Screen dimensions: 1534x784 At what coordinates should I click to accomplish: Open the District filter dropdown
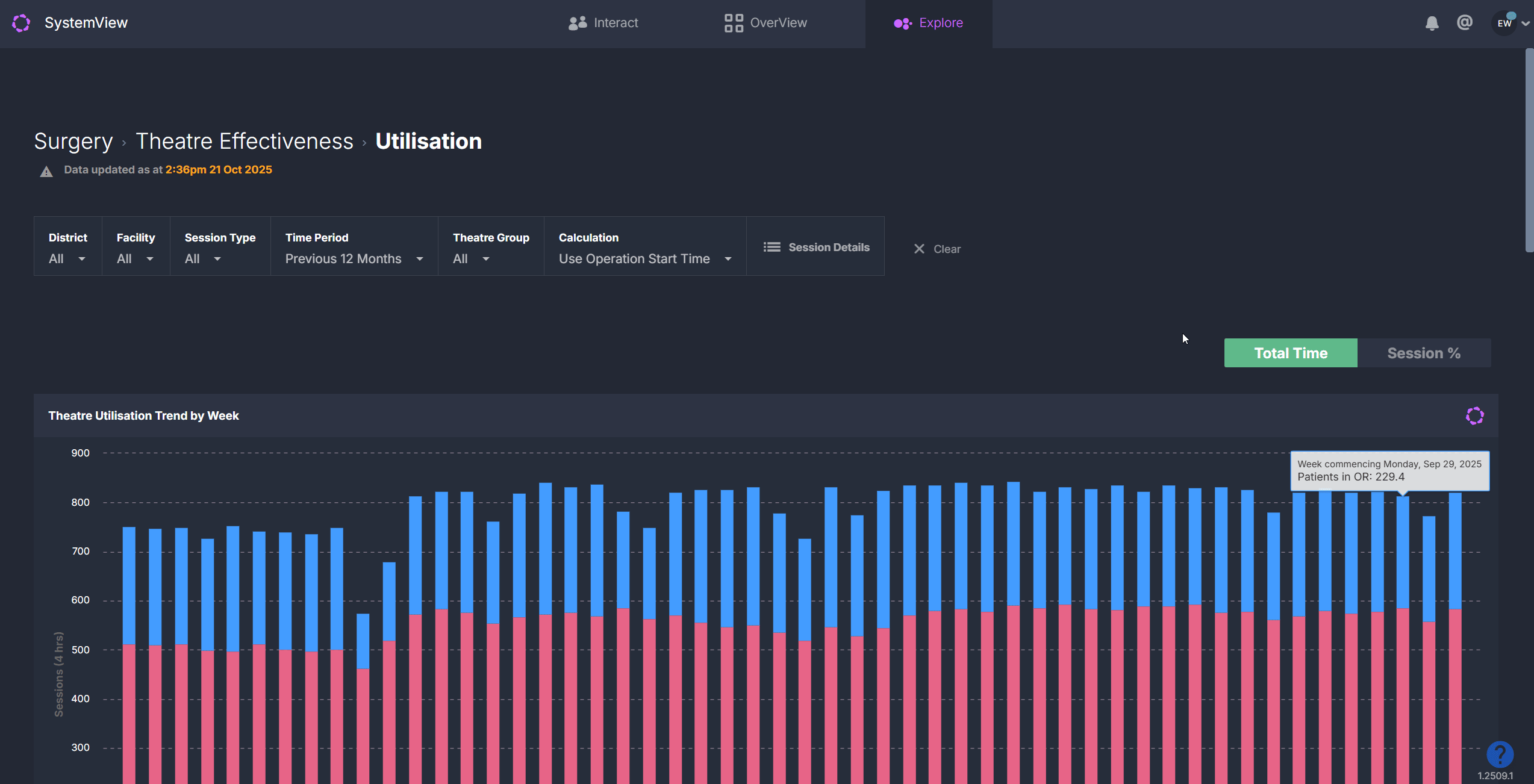tap(67, 259)
